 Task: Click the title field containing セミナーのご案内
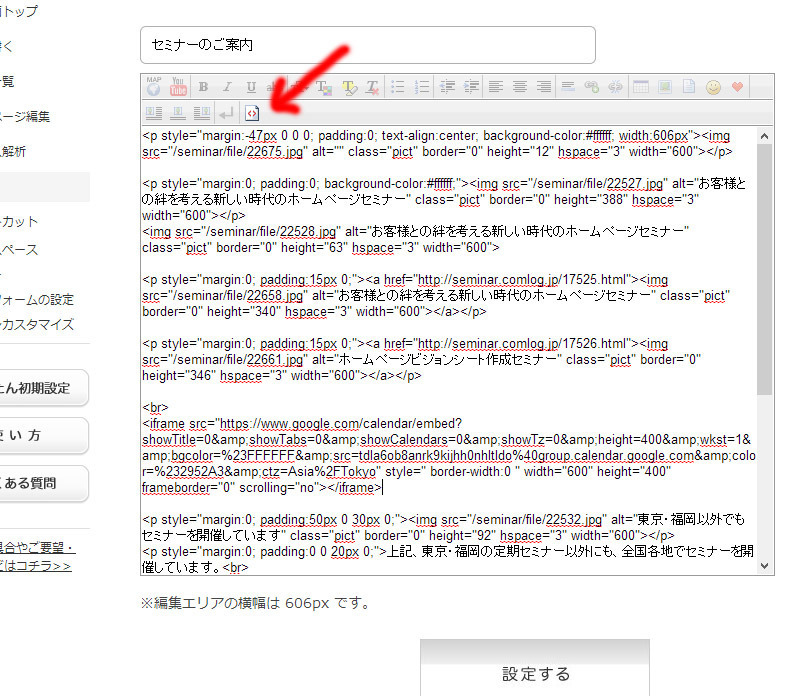pos(367,45)
